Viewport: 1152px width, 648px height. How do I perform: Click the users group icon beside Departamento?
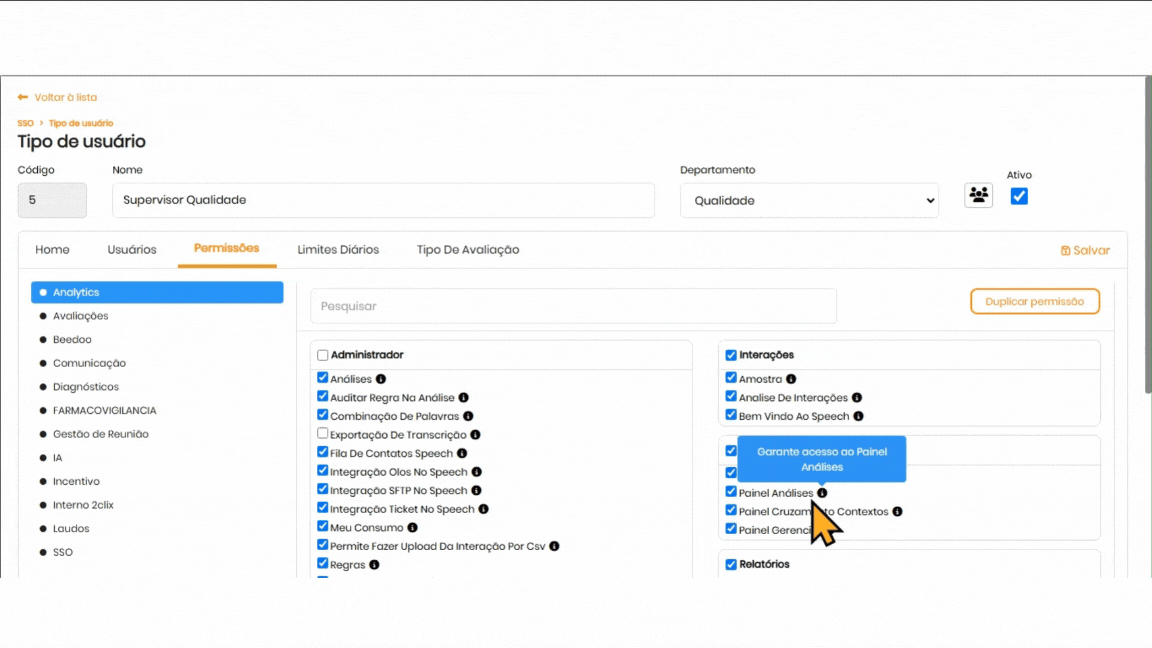coord(978,195)
